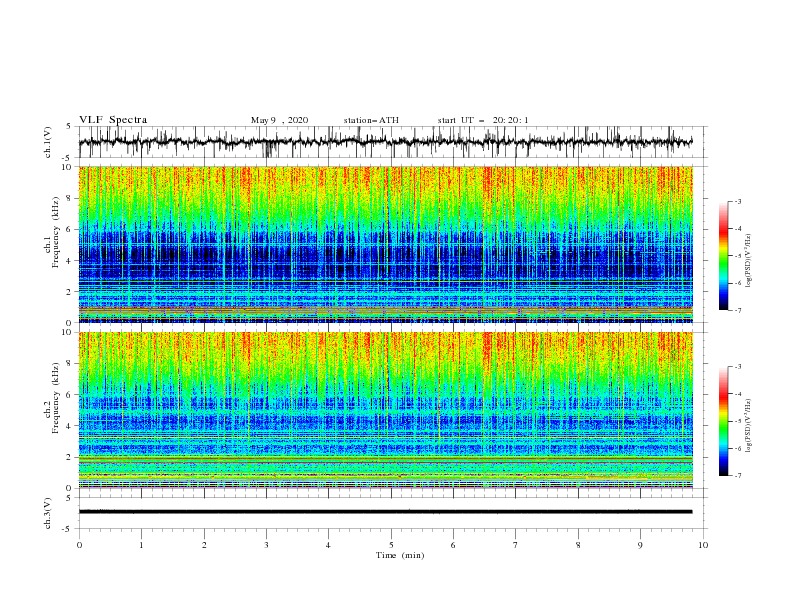Screen dimensions: 792x612
Task: Click the "8" kHz tick of ch.2 spectrogram
Action: [x=70, y=364]
